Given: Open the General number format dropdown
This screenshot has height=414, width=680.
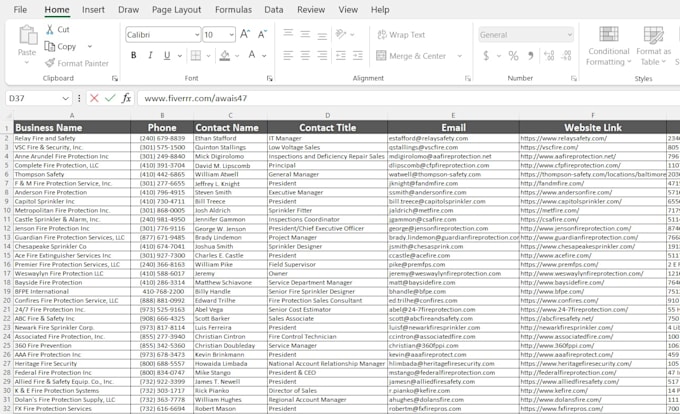Looking at the screenshot, I should [569, 35].
